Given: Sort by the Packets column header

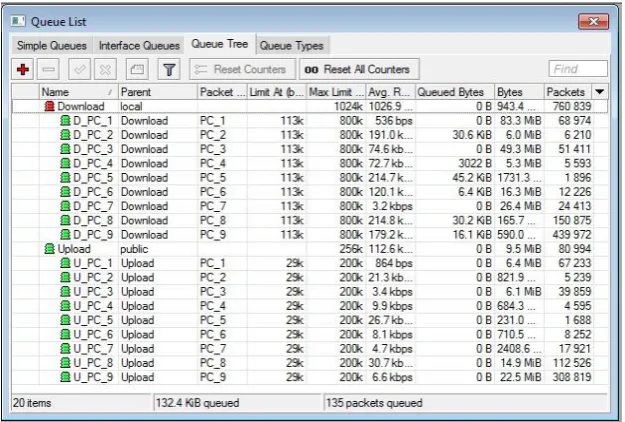Looking at the screenshot, I should pos(569,92).
